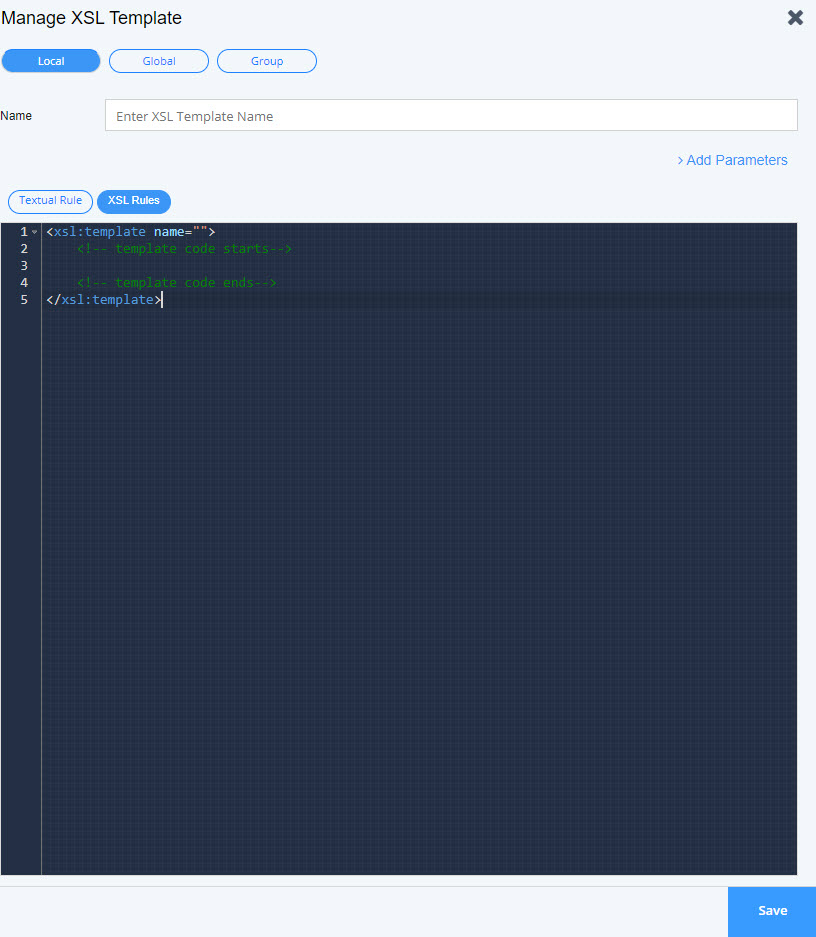The width and height of the screenshot is (816, 937).
Task: Expand the Add Parameters section
Action: [x=732, y=160]
